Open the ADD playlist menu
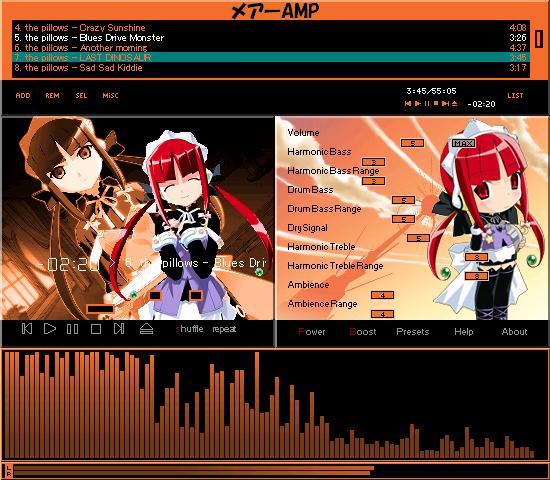This screenshot has height=480, width=550. coord(23,95)
